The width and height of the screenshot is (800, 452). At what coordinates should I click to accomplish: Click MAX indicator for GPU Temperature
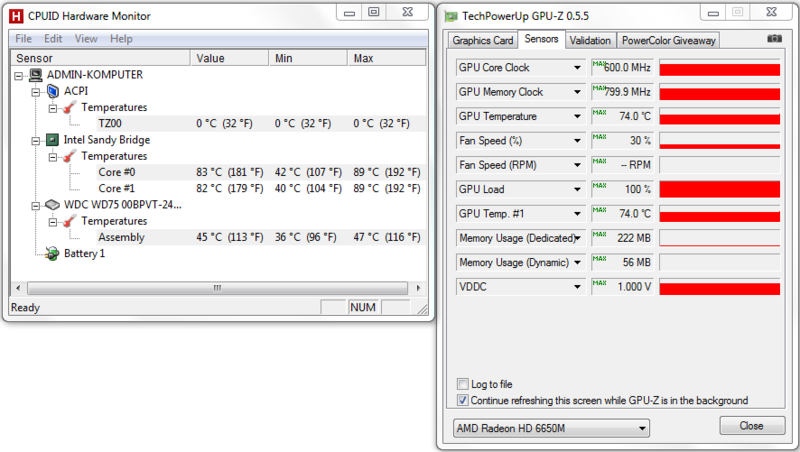(599, 112)
